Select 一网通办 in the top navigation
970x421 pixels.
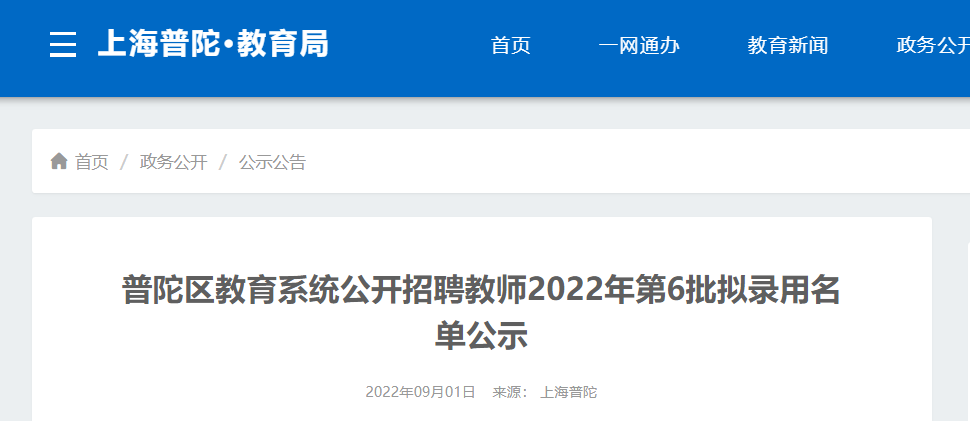tap(639, 45)
